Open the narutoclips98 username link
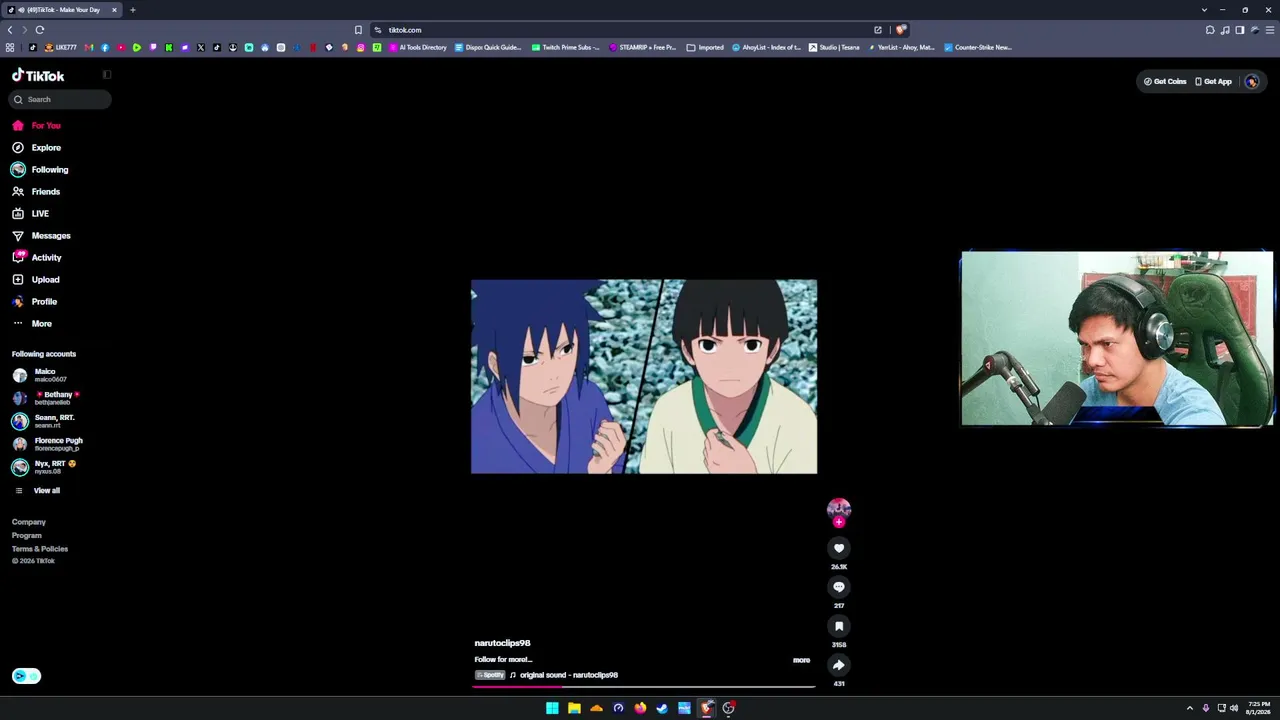The width and height of the screenshot is (1280, 720). pyautogui.click(x=502, y=643)
